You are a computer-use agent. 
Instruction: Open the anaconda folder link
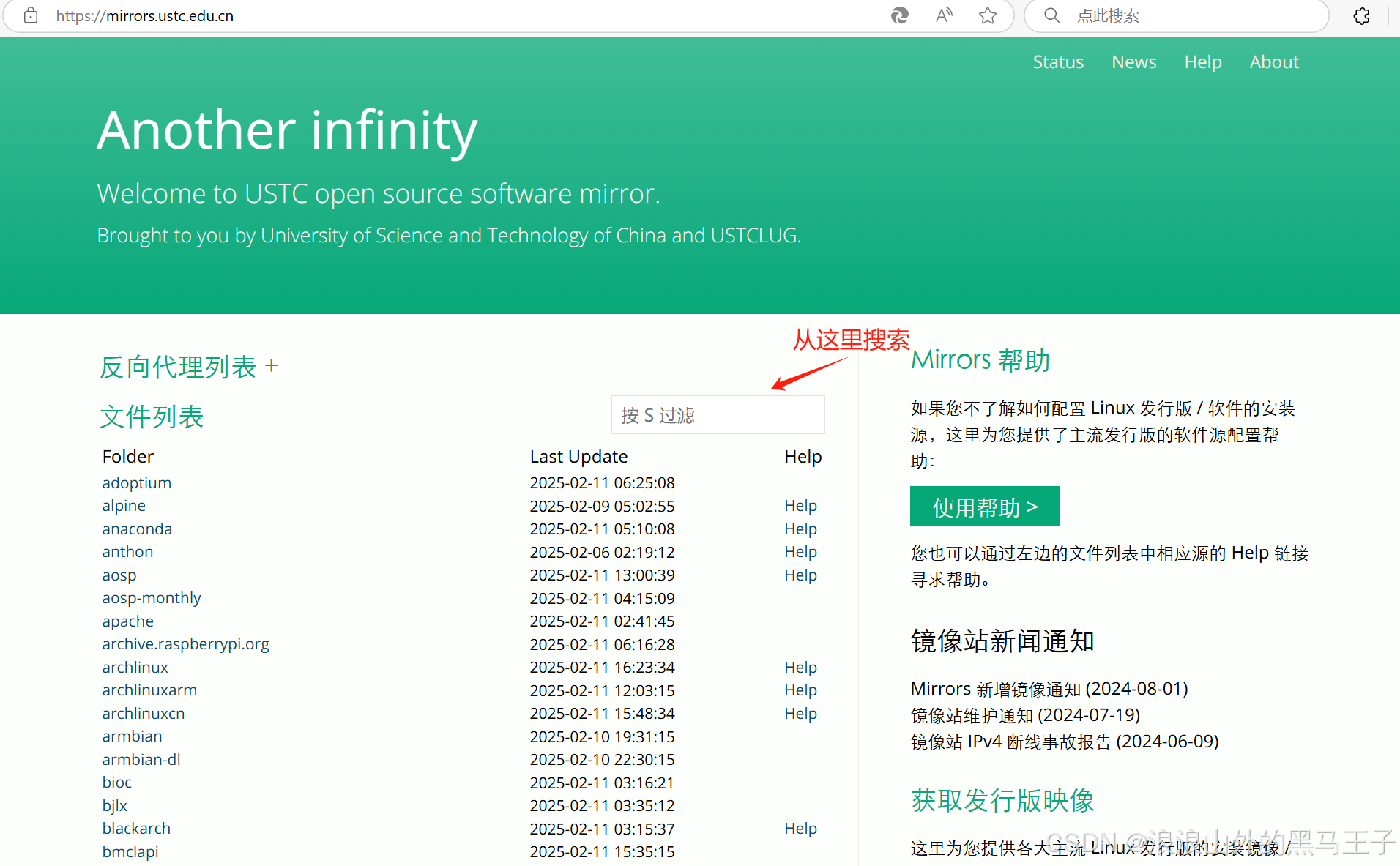tap(137, 529)
